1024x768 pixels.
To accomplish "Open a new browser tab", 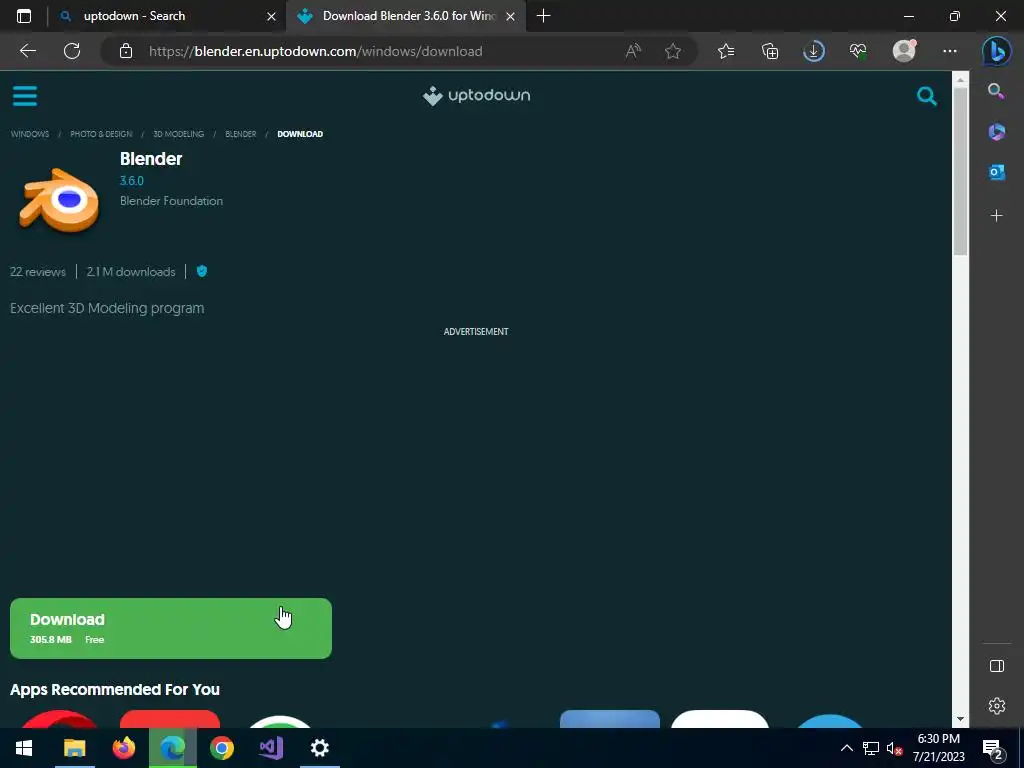I will pyautogui.click(x=543, y=16).
